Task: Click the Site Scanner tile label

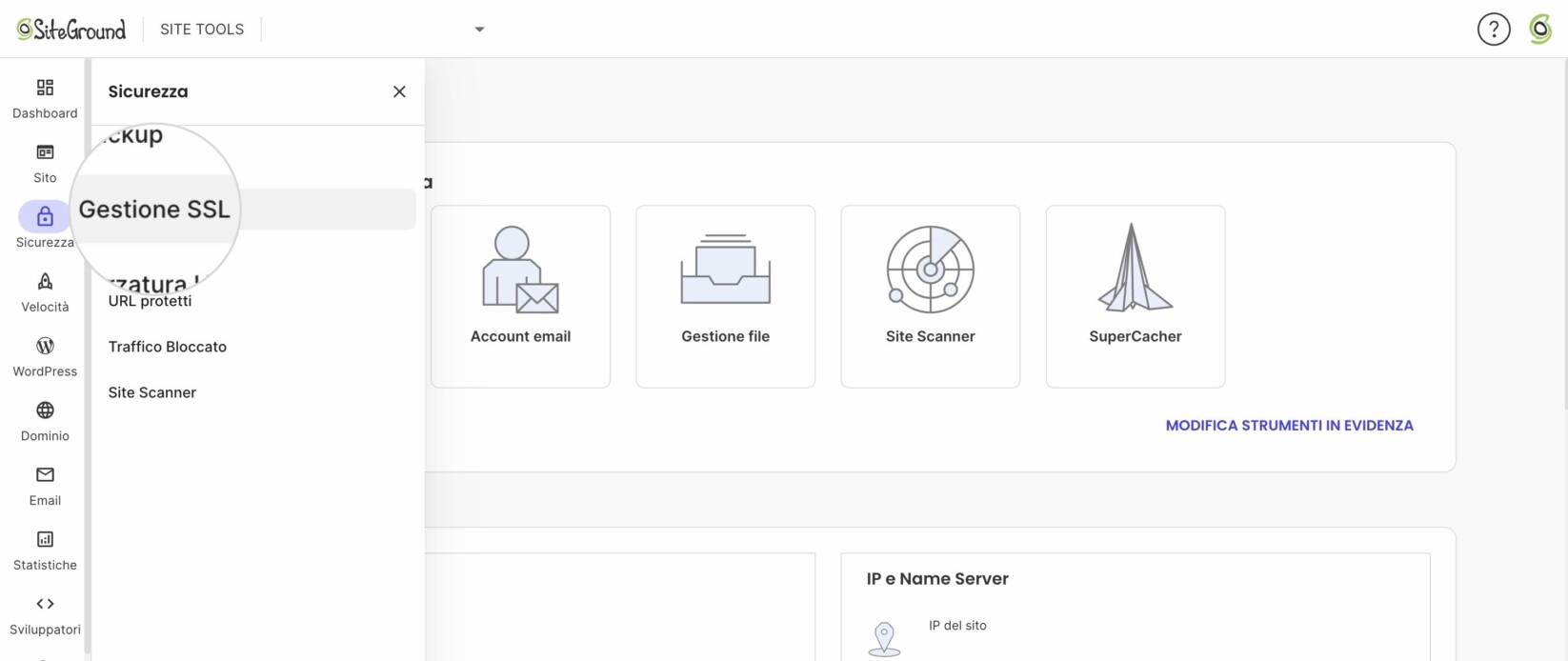Action: tap(931, 336)
